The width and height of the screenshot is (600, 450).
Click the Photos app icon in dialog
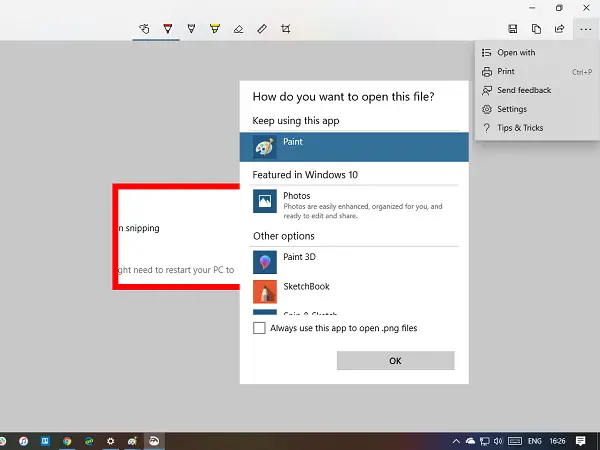pos(265,201)
